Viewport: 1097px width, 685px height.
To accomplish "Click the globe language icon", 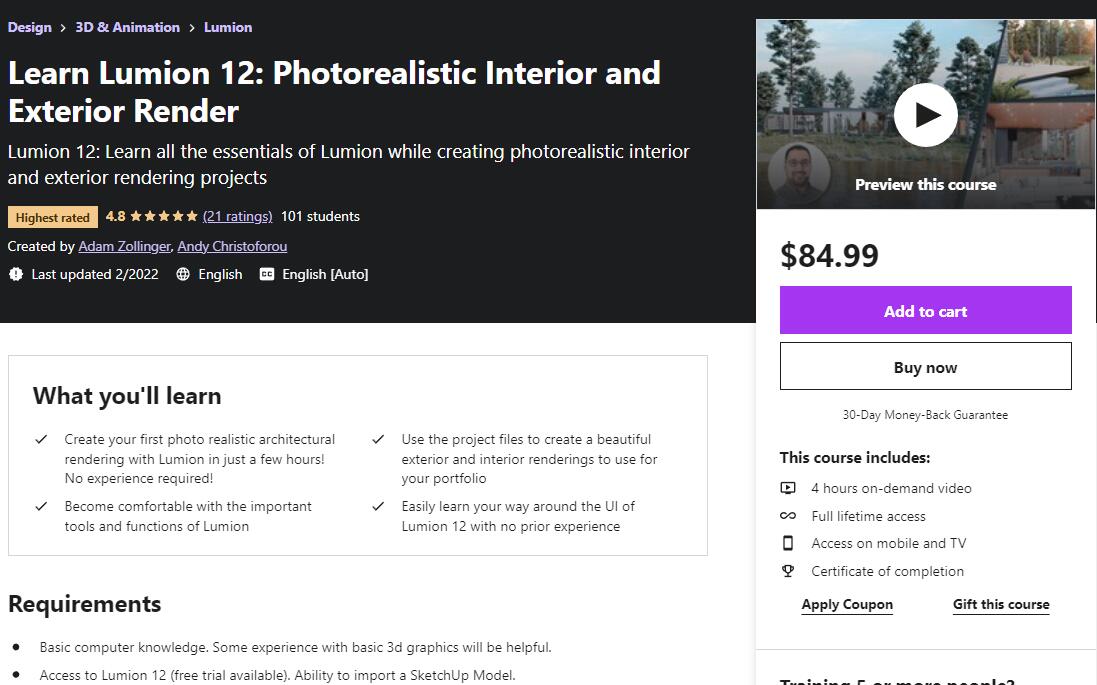I will pos(183,274).
